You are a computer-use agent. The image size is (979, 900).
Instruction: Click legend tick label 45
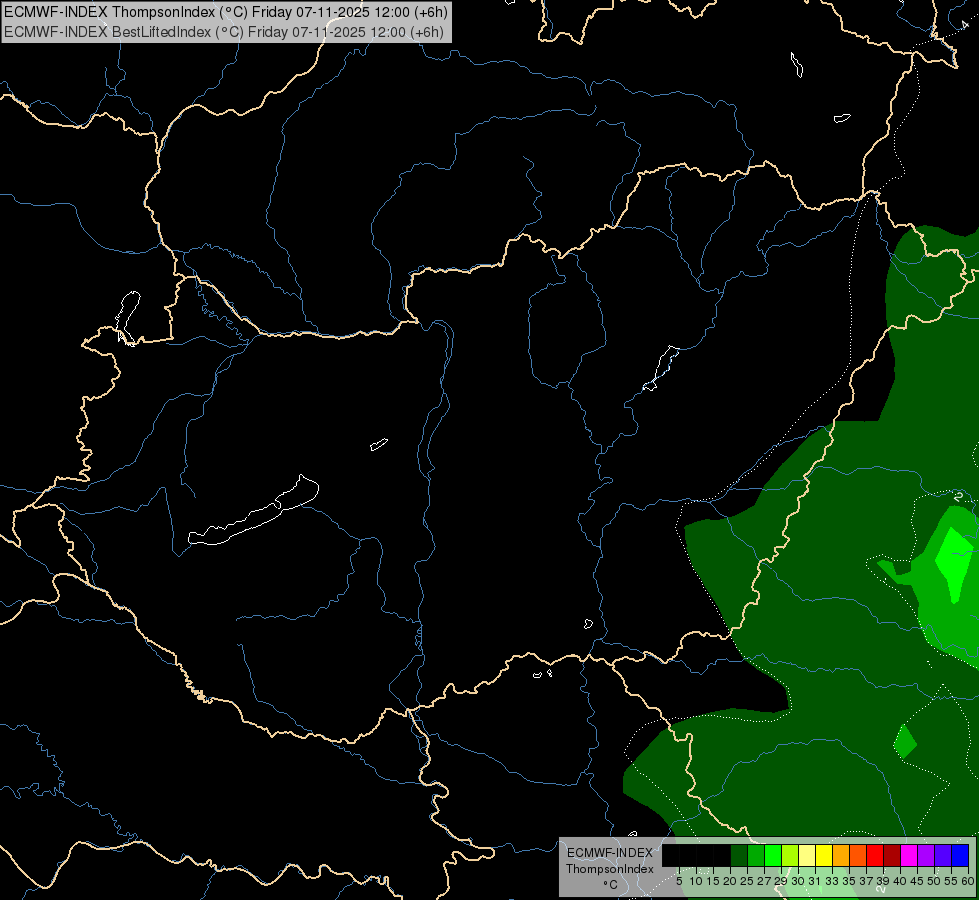917,881
